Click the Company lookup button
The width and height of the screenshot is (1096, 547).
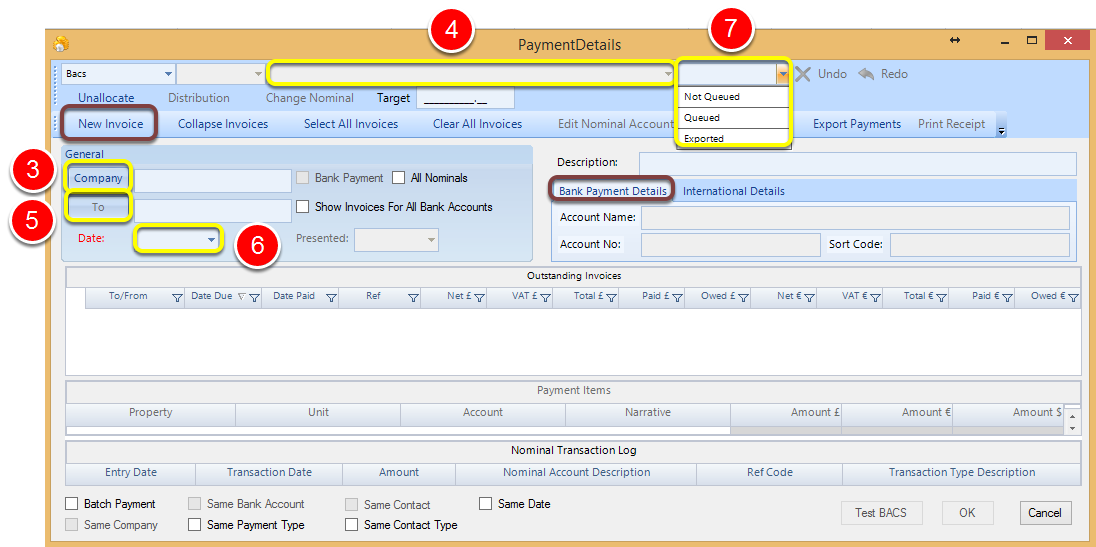tap(99, 178)
